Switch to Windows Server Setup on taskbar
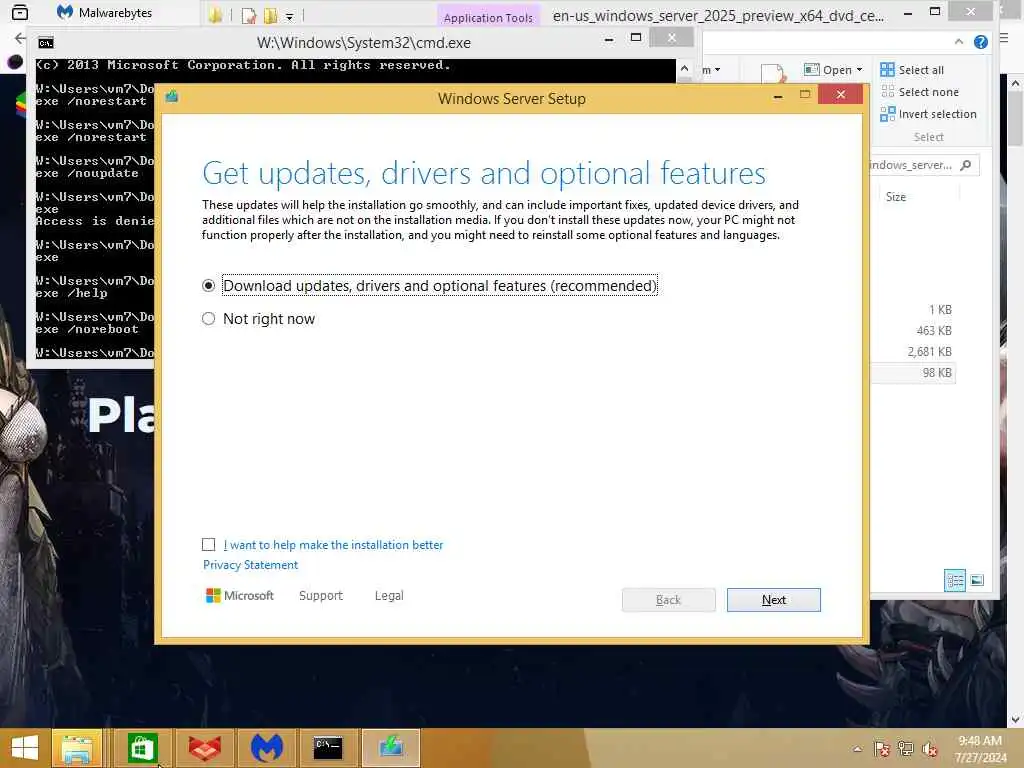 [x=391, y=748]
